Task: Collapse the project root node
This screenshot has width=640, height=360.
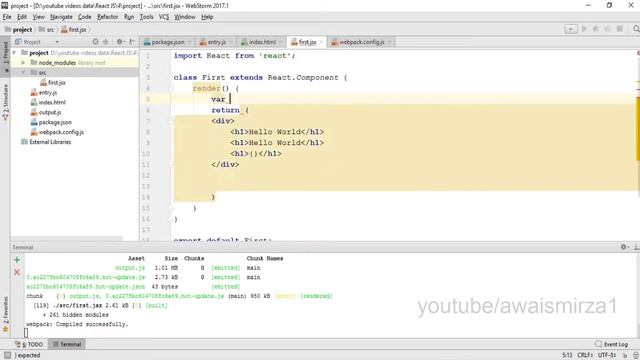Action: click(x=14, y=53)
